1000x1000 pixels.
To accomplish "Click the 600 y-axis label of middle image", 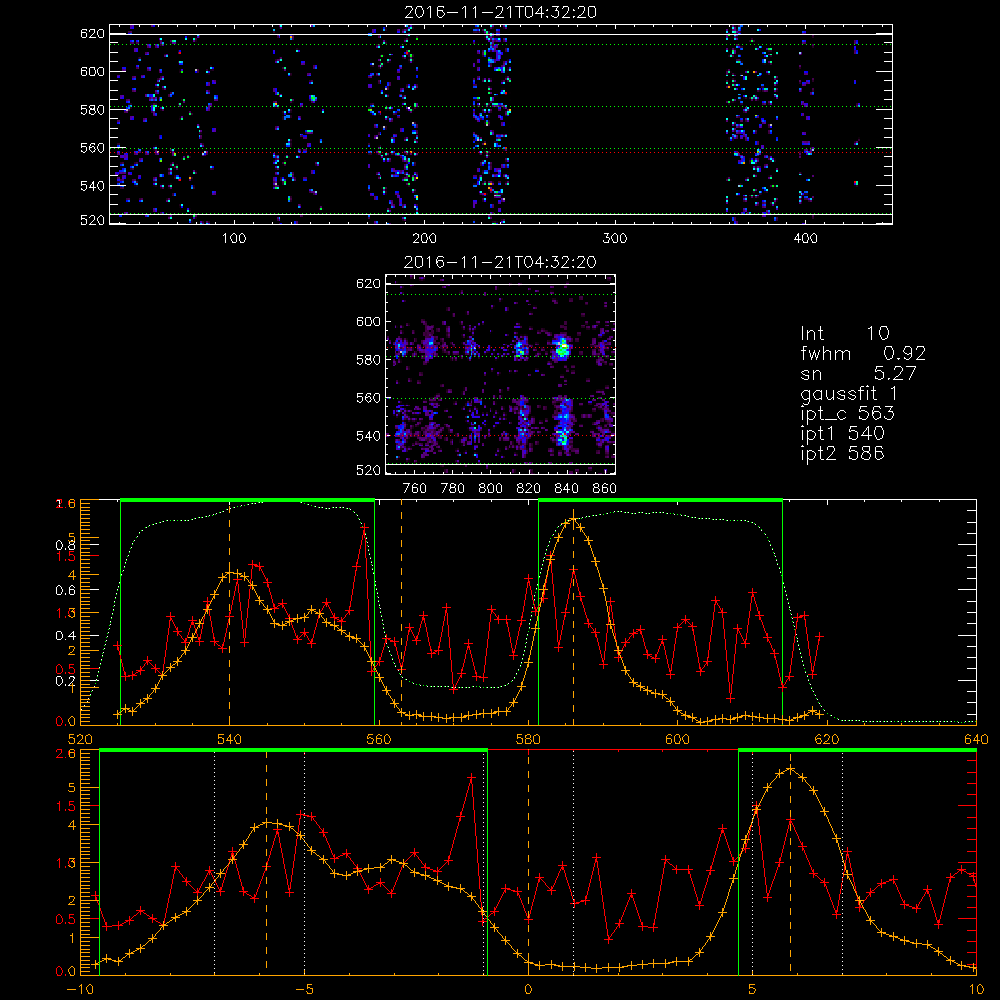I will pos(368,321).
